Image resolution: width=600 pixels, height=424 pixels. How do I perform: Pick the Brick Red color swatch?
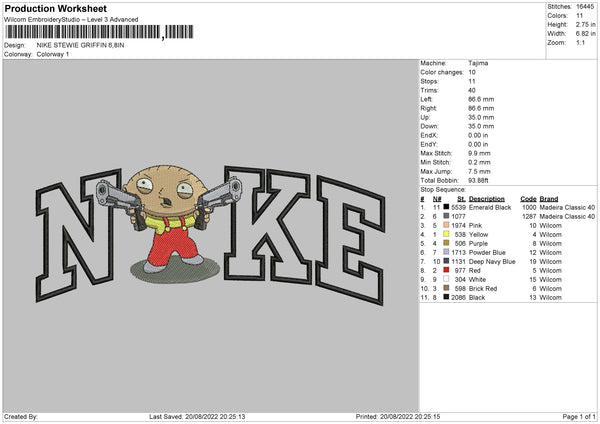click(x=446, y=288)
